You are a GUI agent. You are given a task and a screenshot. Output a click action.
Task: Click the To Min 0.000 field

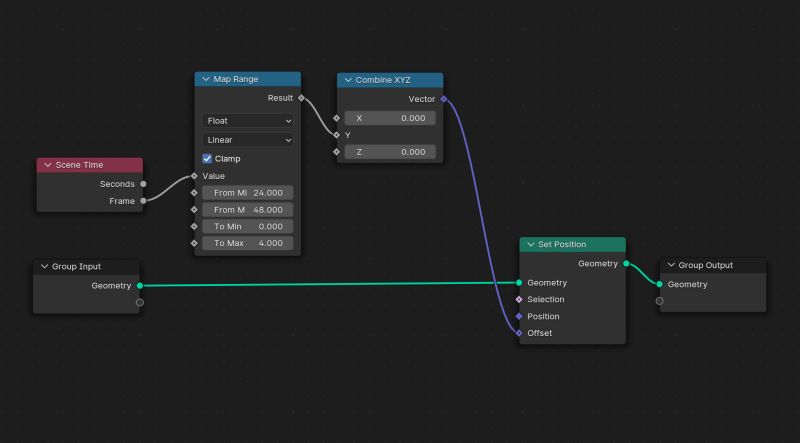coord(247,227)
